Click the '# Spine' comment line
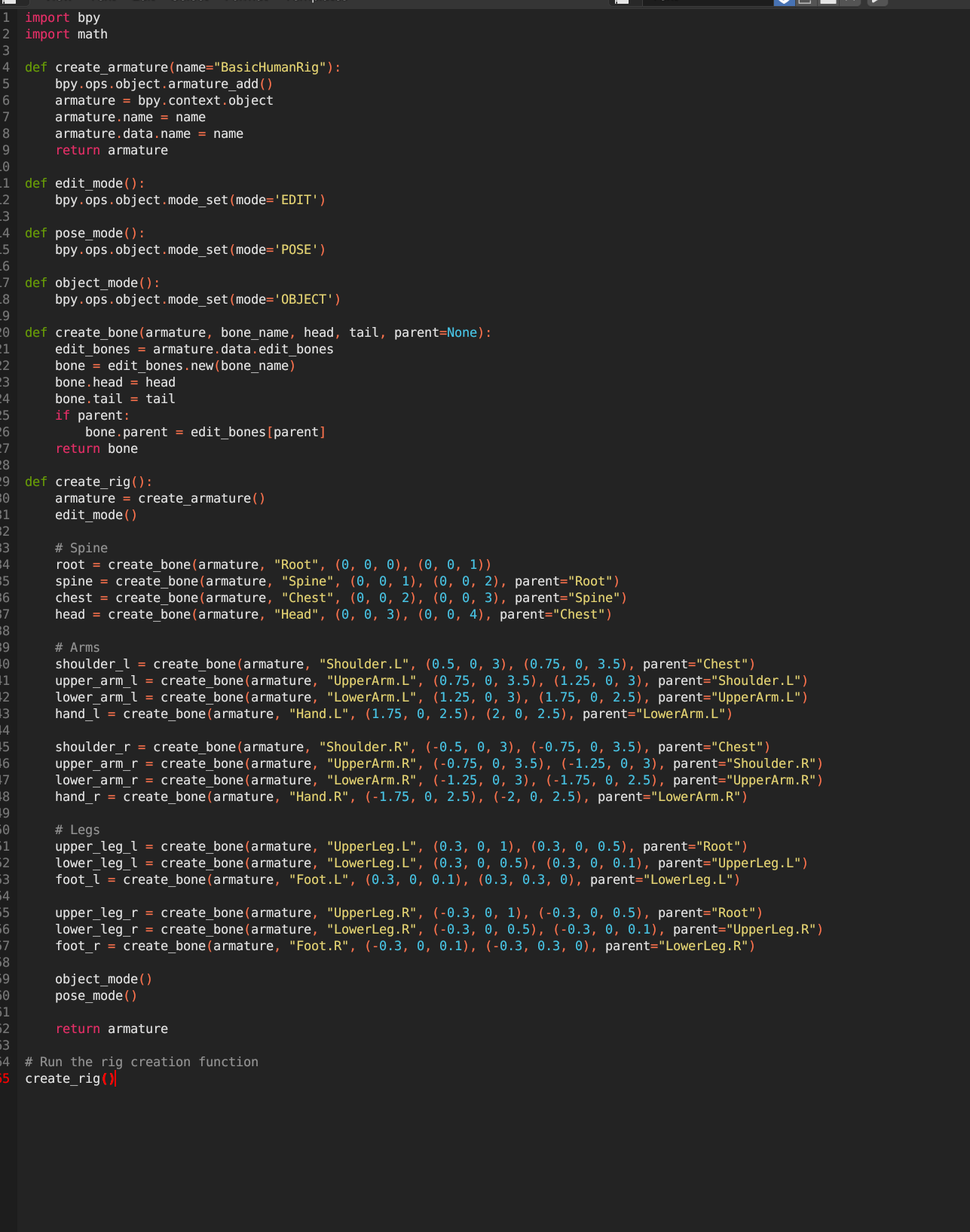Image resolution: width=970 pixels, height=1232 pixels. tap(81, 548)
